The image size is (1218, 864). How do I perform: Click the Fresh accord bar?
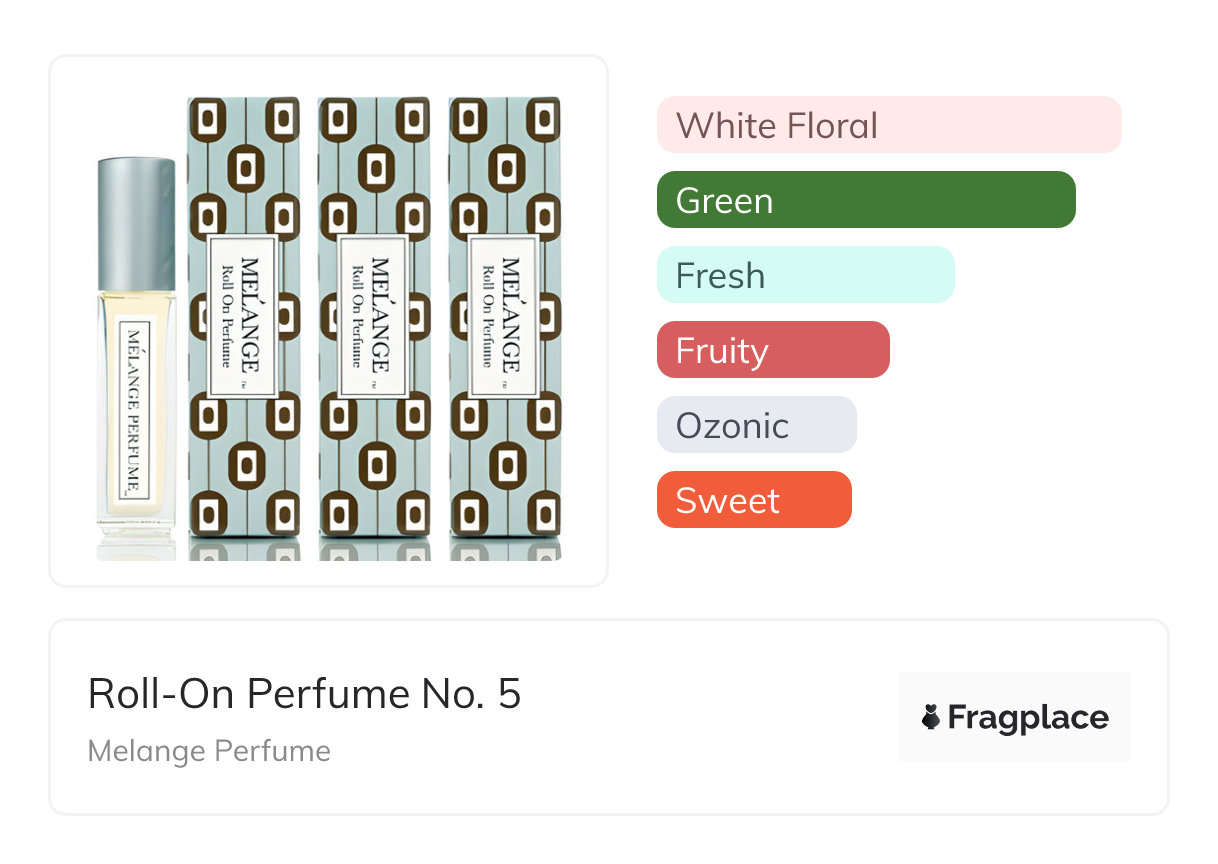(805, 275)
